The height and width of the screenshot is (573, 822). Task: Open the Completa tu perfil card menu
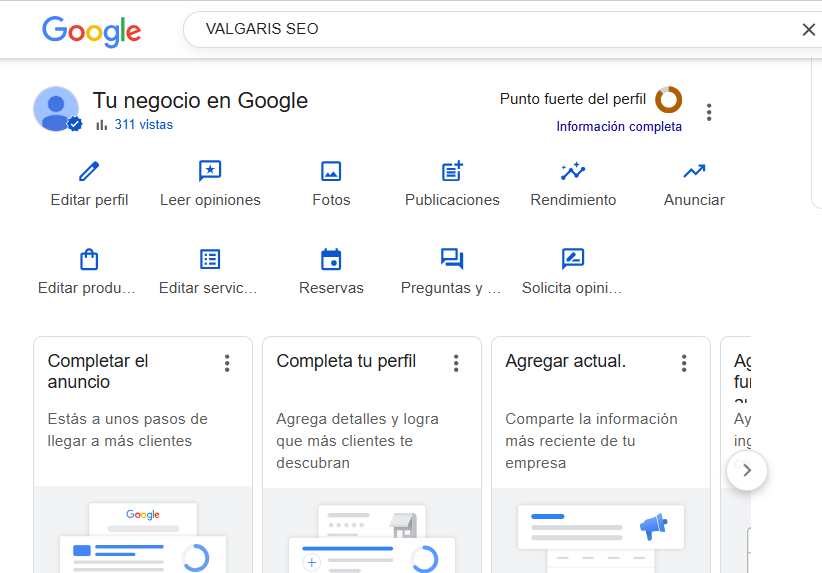[x=456, y=363]
